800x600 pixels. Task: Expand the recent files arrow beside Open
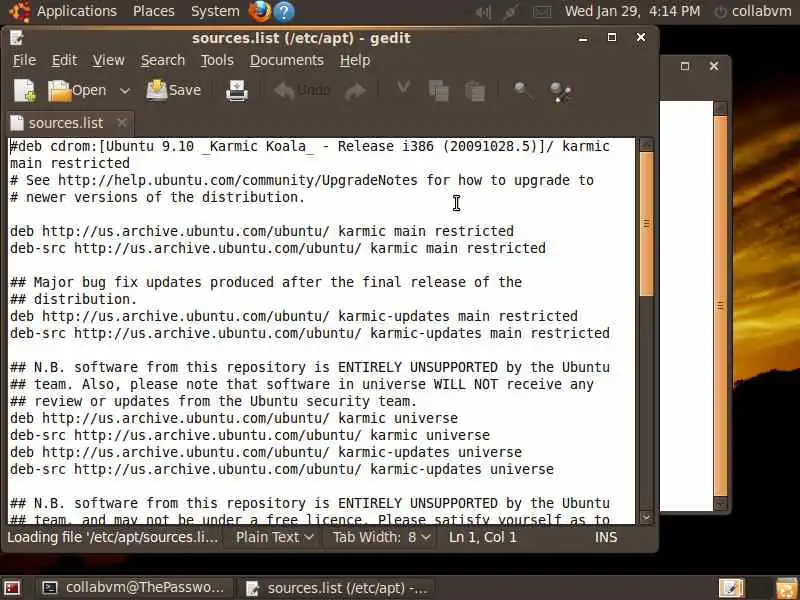124,91
